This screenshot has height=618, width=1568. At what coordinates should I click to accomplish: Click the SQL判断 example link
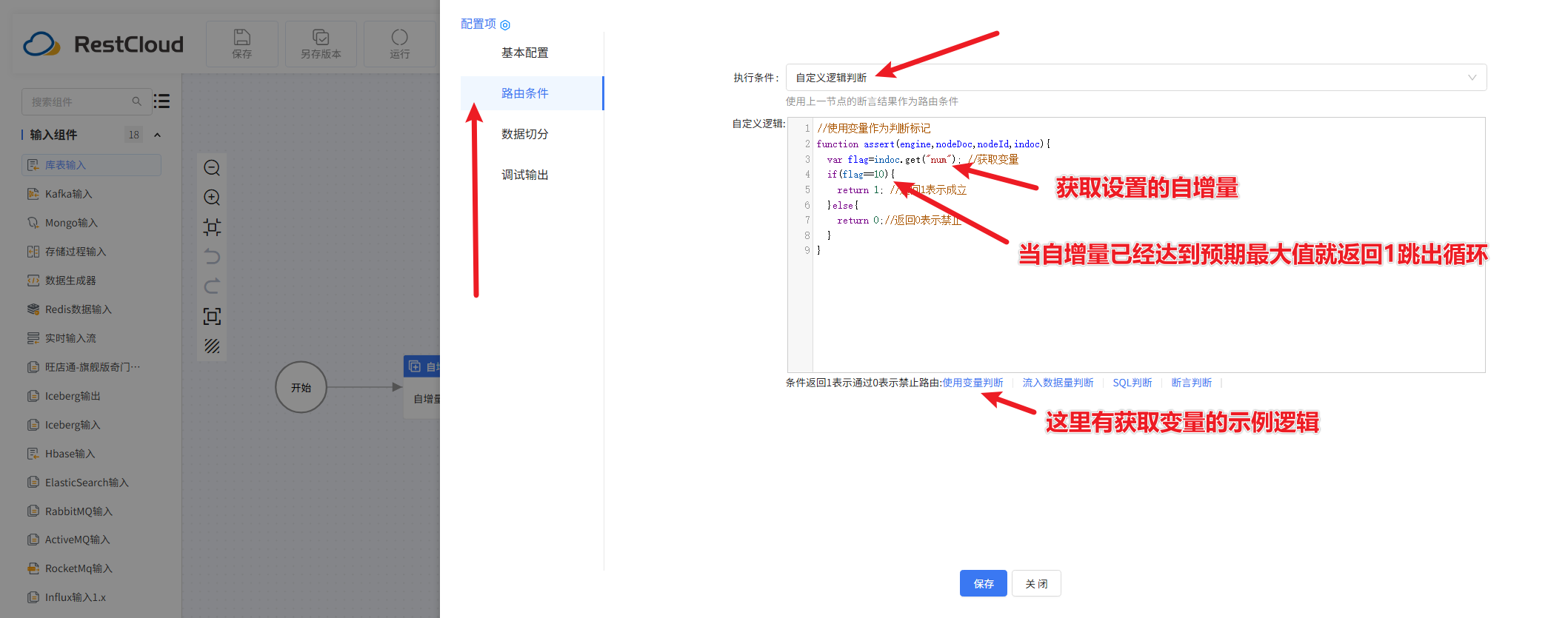pos(1132,383)
